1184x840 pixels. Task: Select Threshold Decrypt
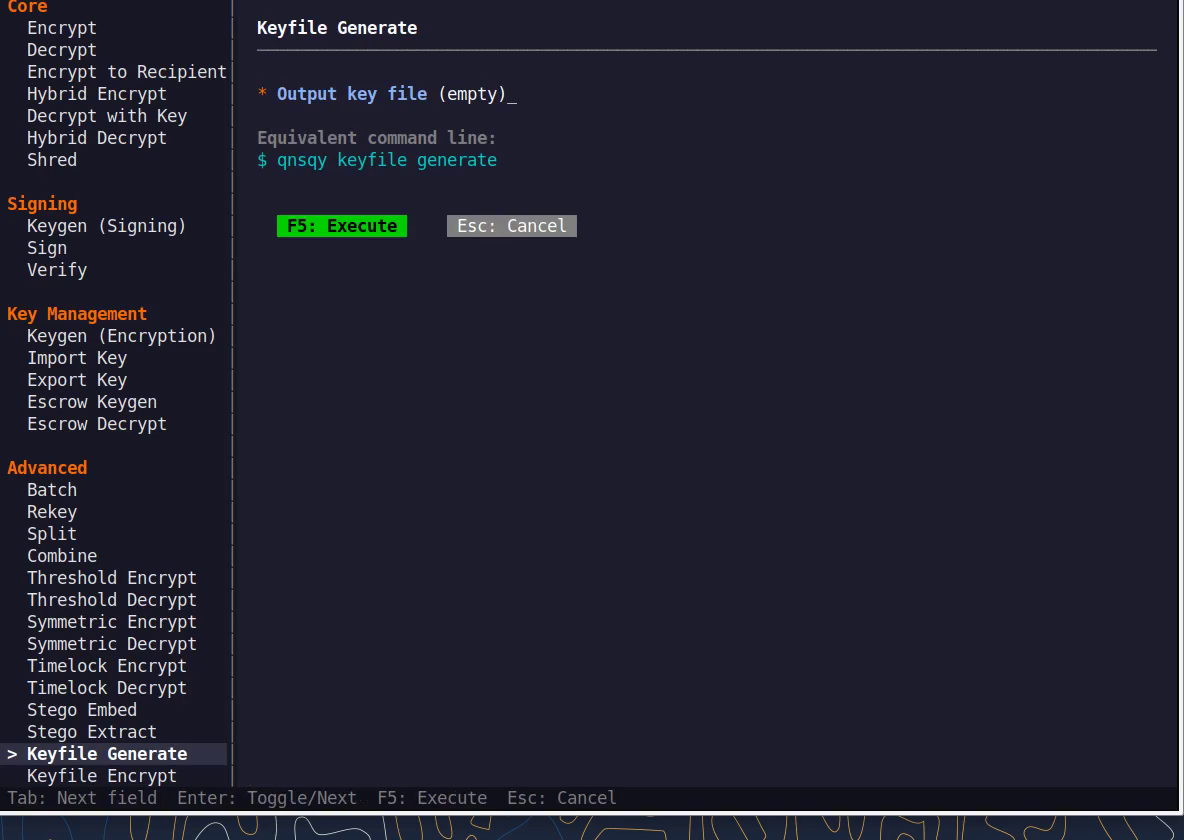coord(112,599)
